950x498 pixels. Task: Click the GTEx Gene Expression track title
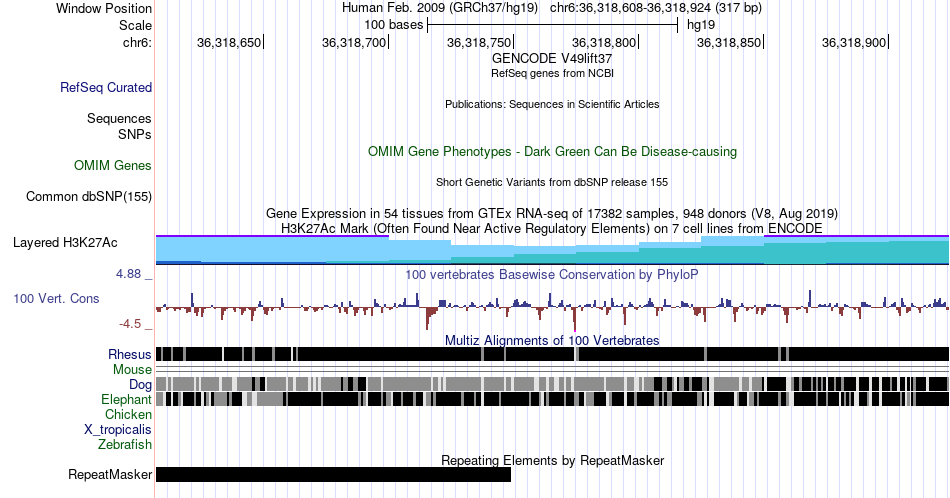click(552, 213)
